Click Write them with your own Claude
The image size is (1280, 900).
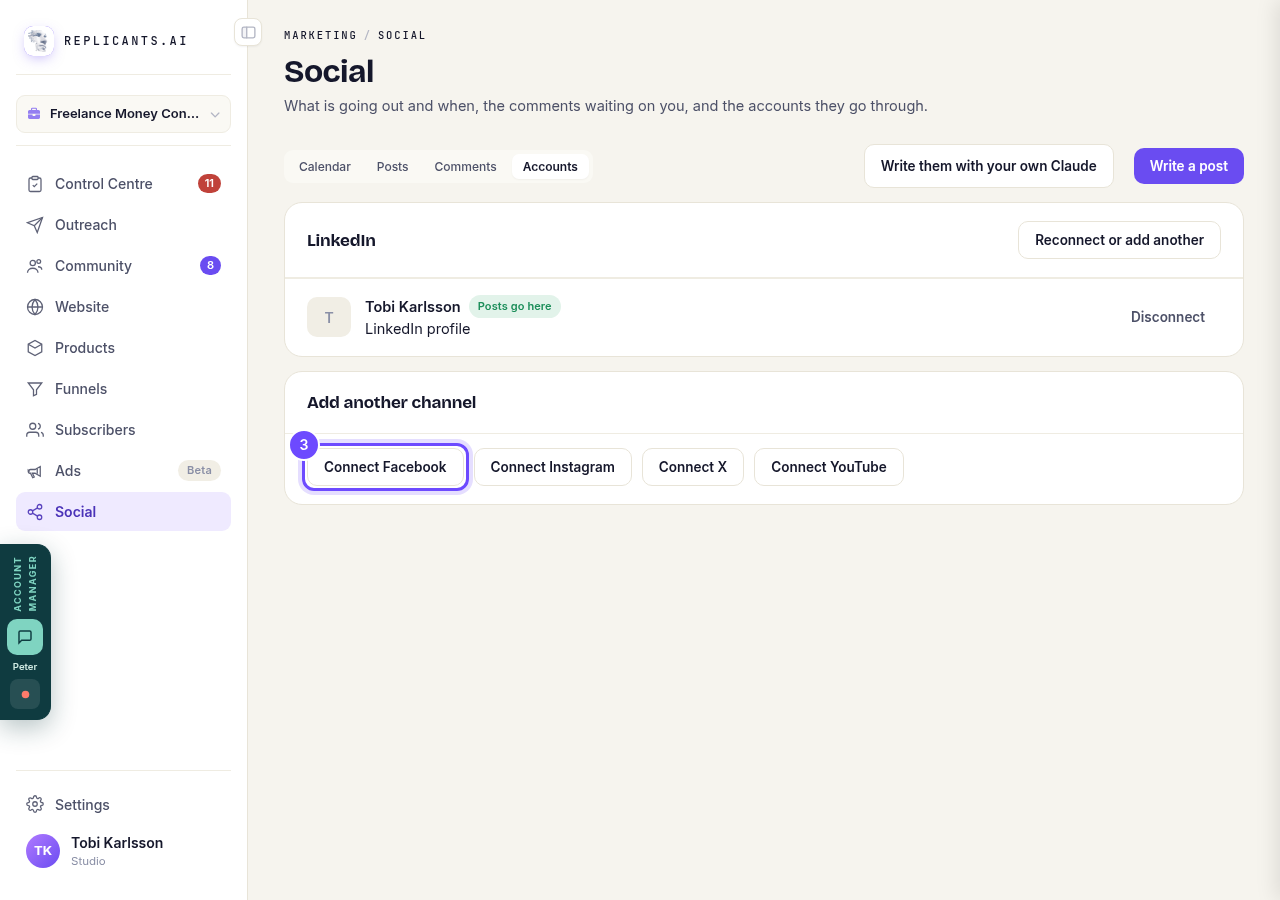(x=989, y=166)
